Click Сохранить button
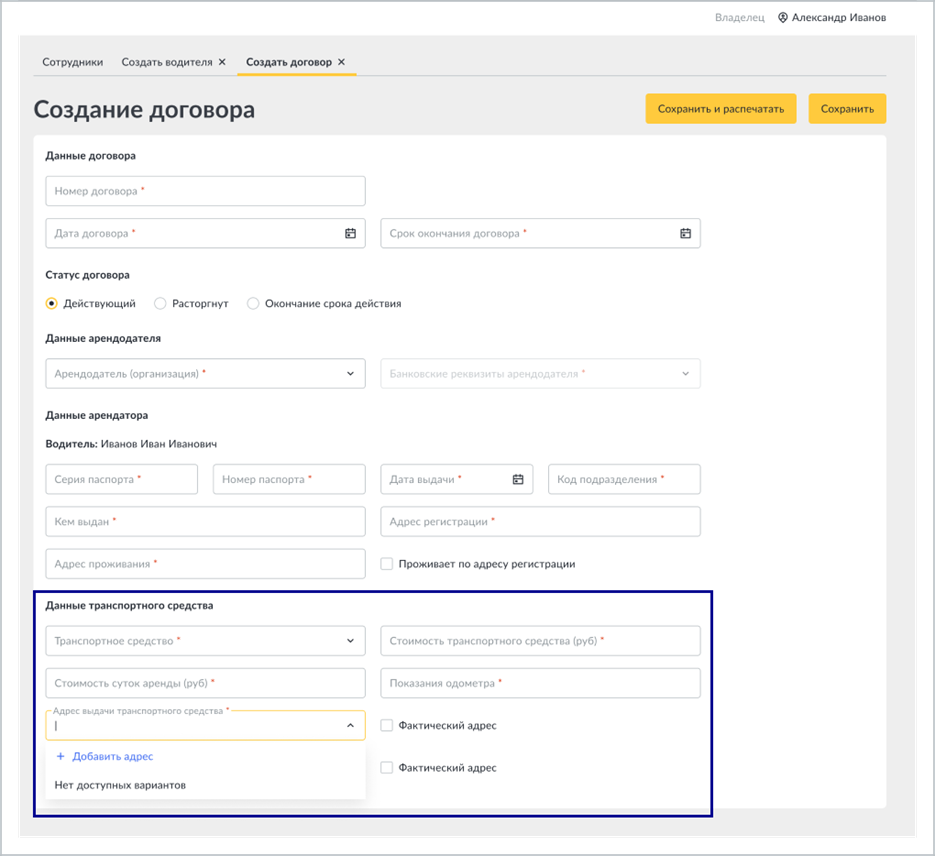 click(847, 109)
